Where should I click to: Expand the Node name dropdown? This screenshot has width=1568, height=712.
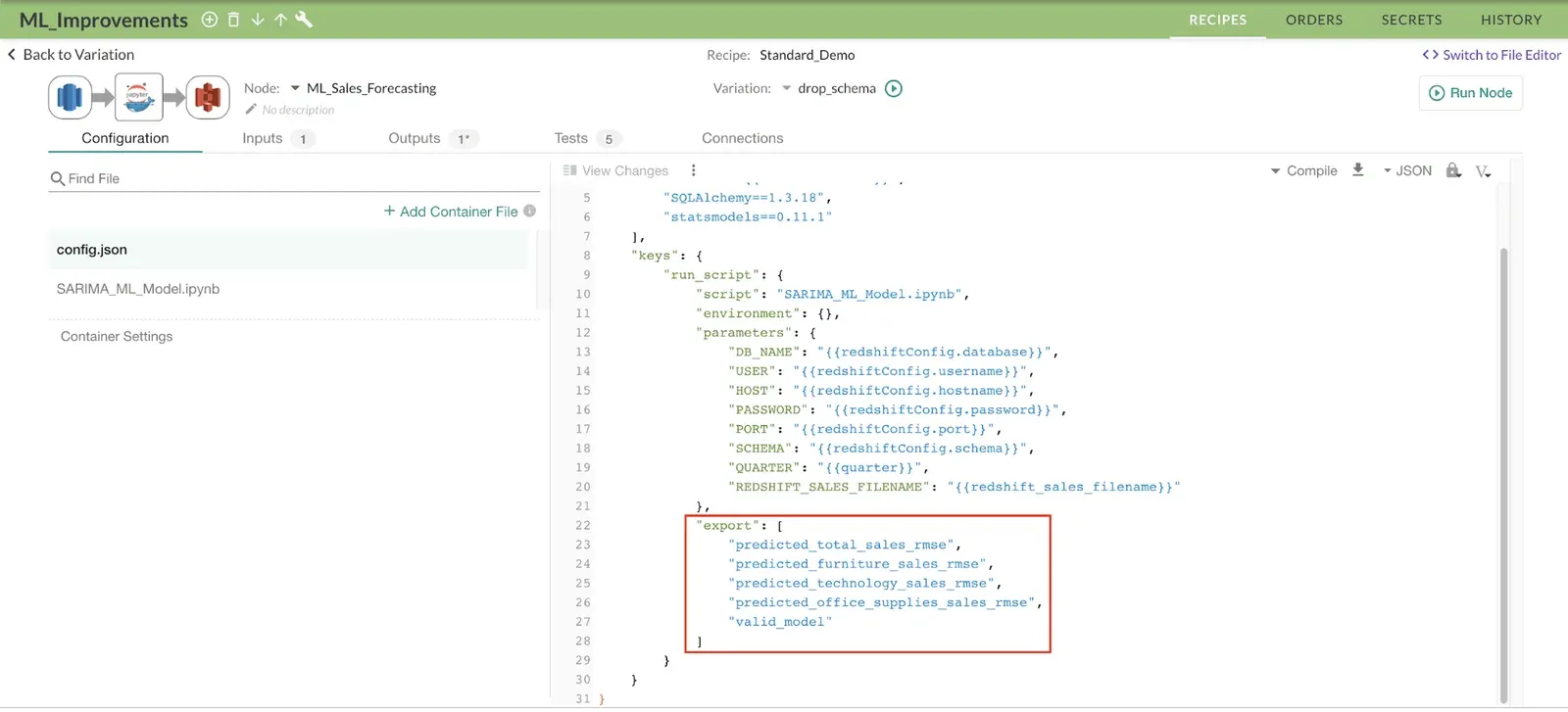click(295, 88)
